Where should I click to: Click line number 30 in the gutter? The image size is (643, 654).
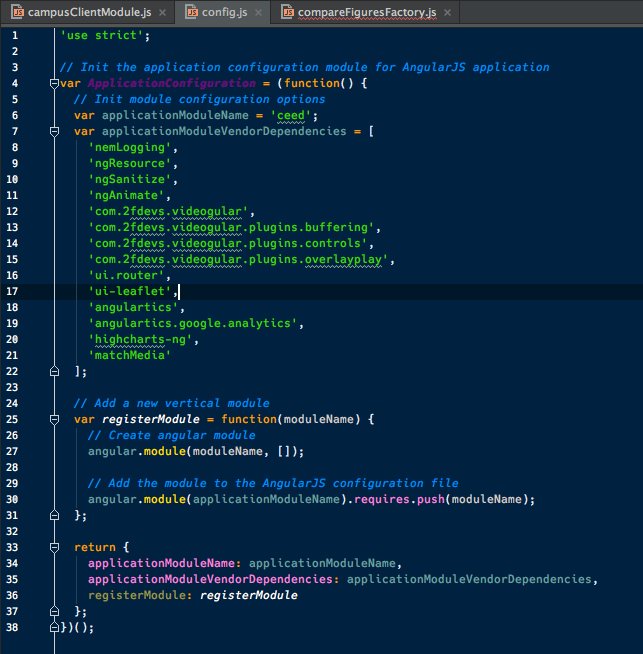(x=12, y=499)
